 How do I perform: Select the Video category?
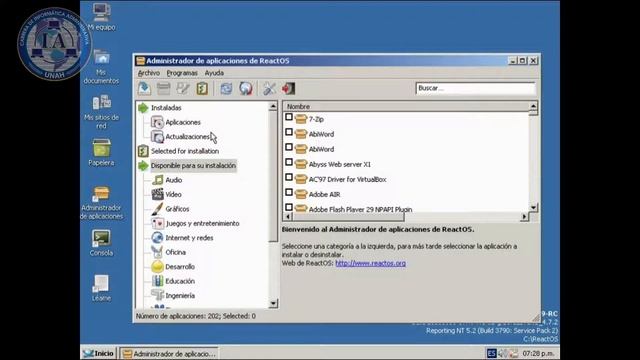click(x=173, y=195)
